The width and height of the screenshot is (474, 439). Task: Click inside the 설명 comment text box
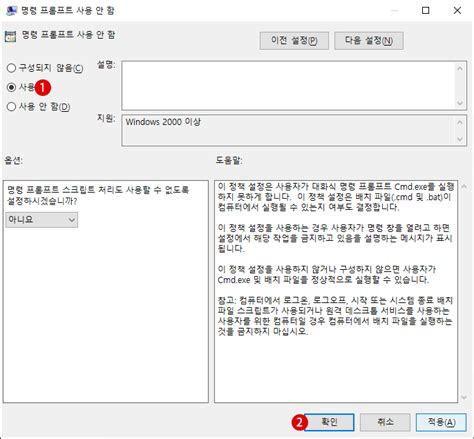click(288, 85)
